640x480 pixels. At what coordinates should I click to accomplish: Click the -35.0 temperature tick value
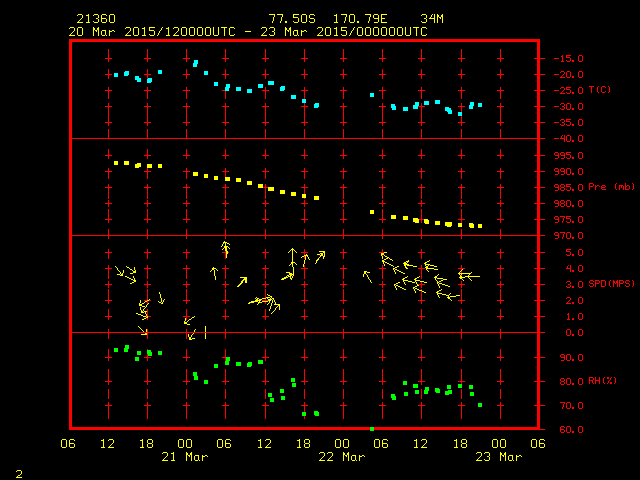pos(569,122)
